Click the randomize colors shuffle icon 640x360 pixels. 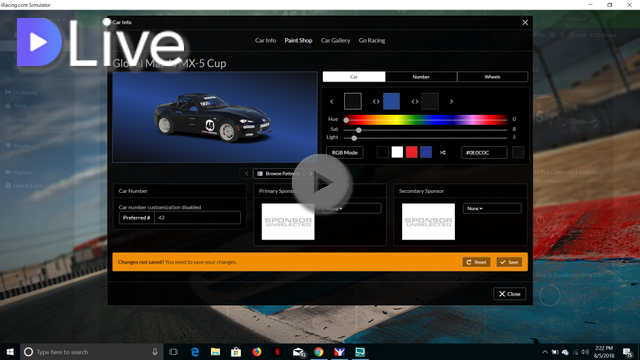point(443,153)
